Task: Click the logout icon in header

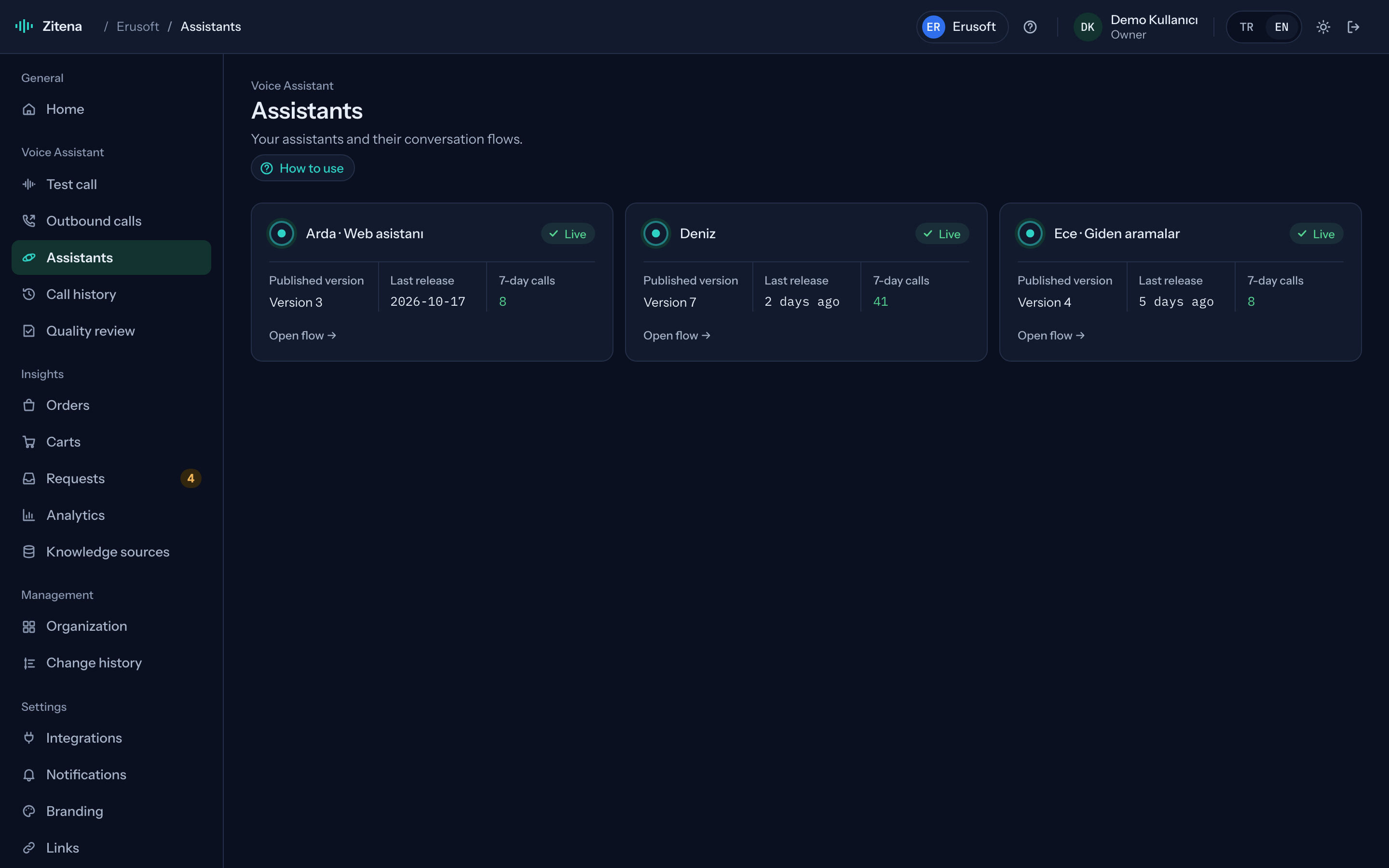Action: (1353, 27)
